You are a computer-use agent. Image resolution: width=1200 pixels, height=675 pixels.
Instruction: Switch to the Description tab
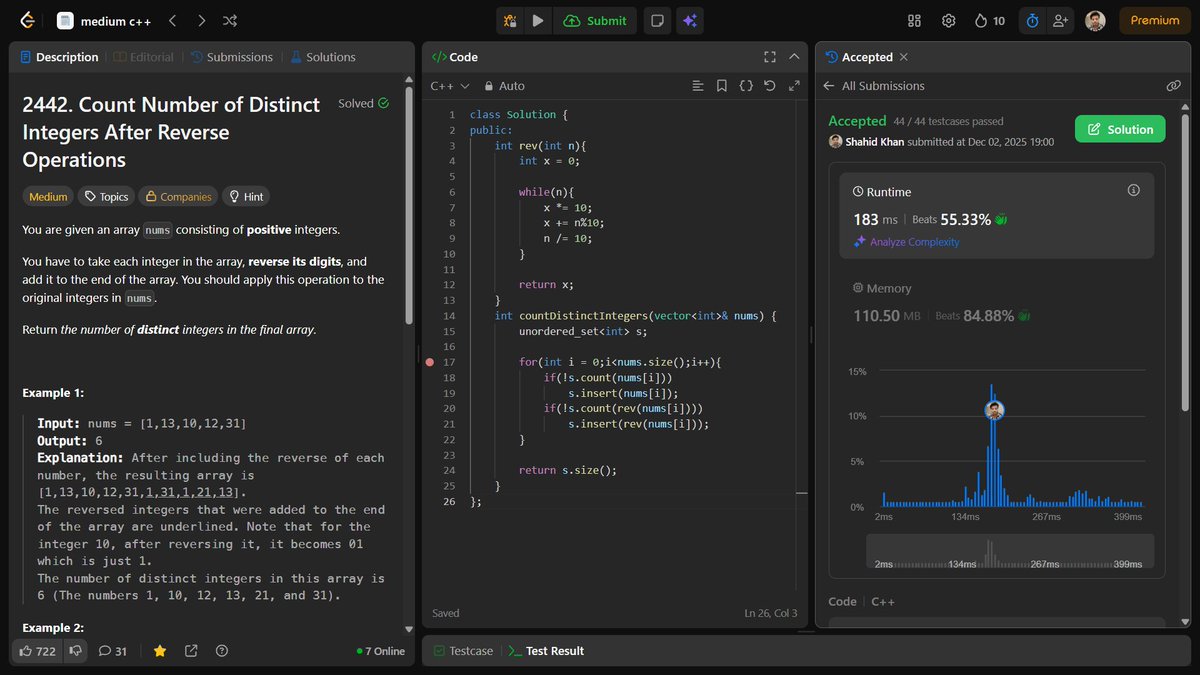[x=59, y=57]
